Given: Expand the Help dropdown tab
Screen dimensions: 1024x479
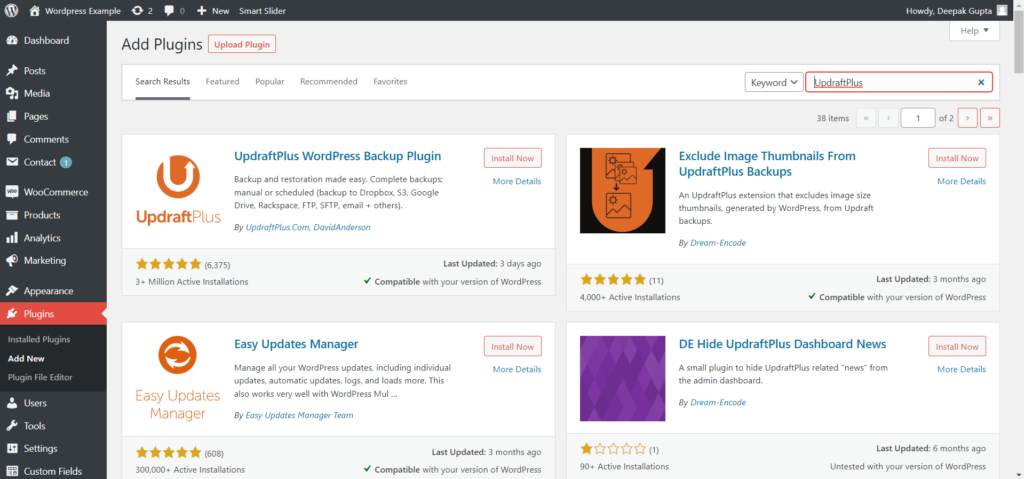Looking at the screenshot, I should click(974, 30).
